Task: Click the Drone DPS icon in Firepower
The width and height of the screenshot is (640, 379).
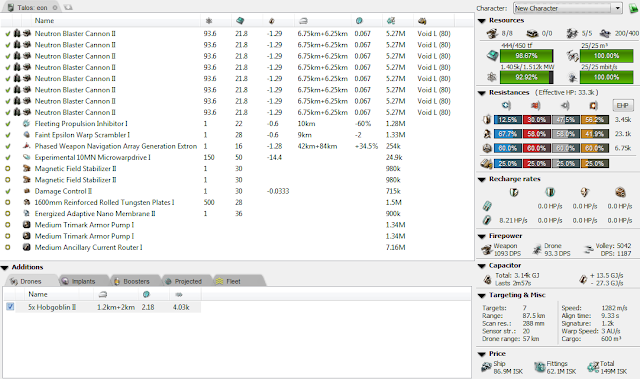Action: pos(537,250)
